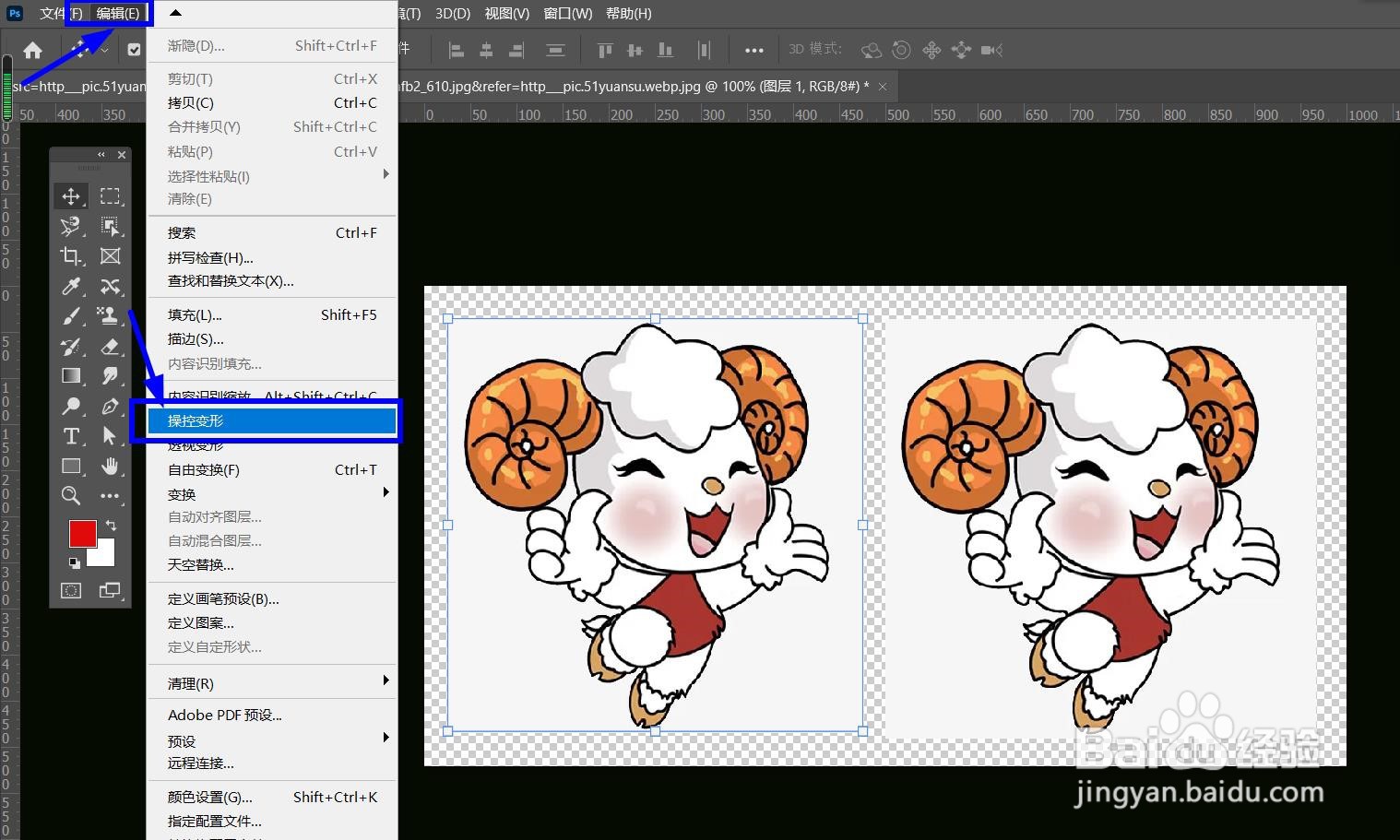Select the Hand tool
Screen dimensions: 1400x840
pyautogui.click(x=111, y=467)
